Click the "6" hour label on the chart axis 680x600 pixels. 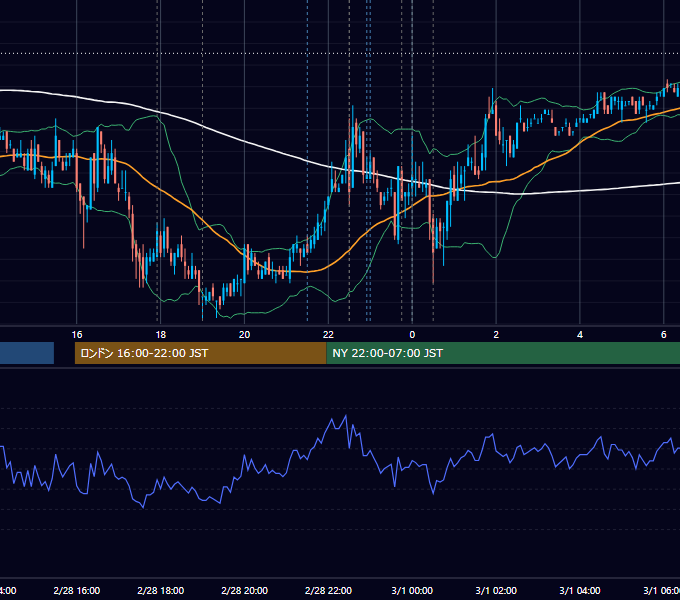point(664,334)
